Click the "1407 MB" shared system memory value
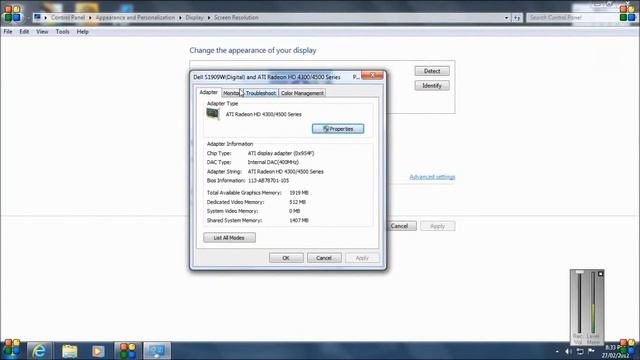The image size is (640, 360). pos(299,220)
